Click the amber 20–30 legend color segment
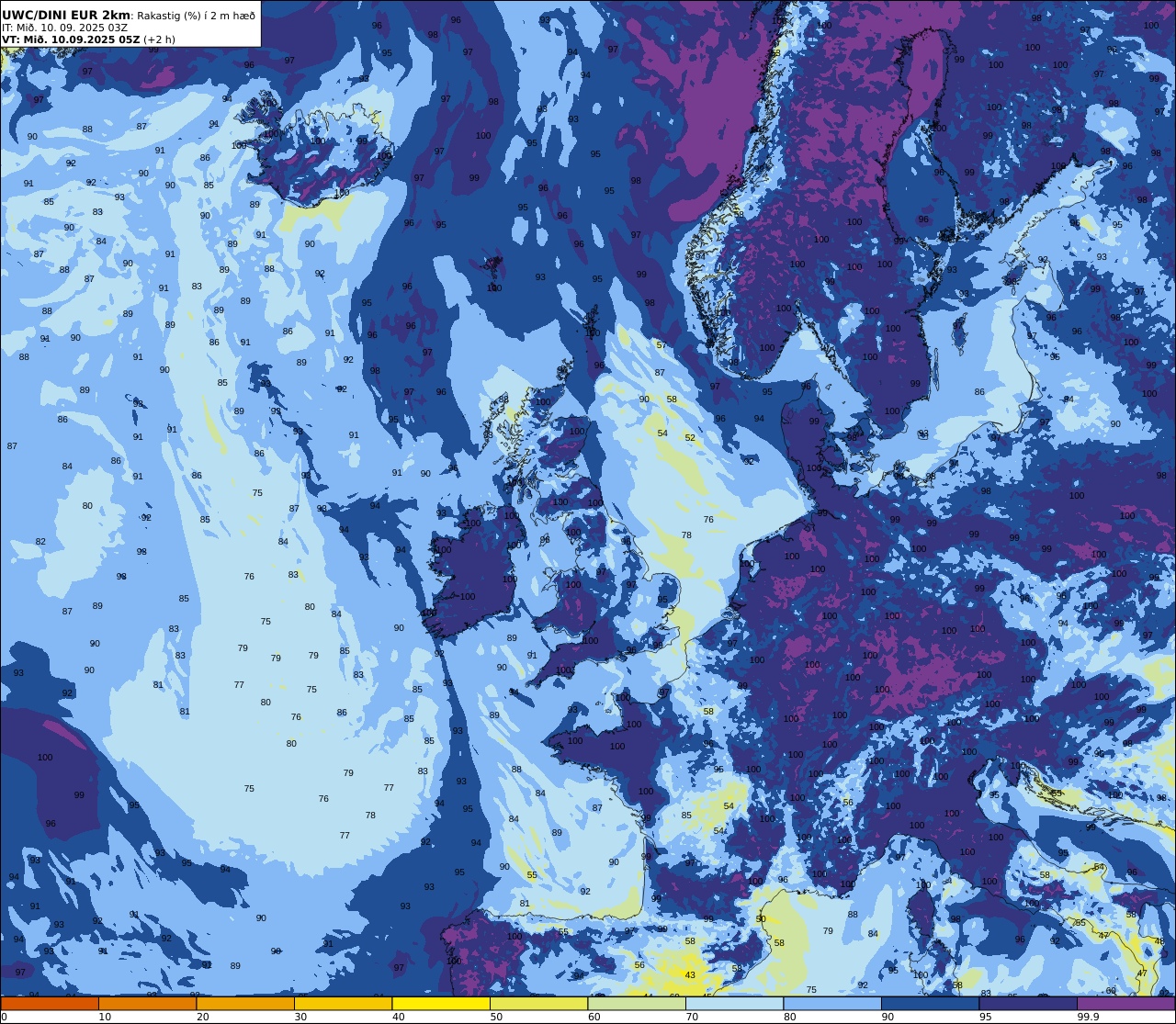The image size is (1176, 1024). pyautogui.click(x=245, y=1004)
